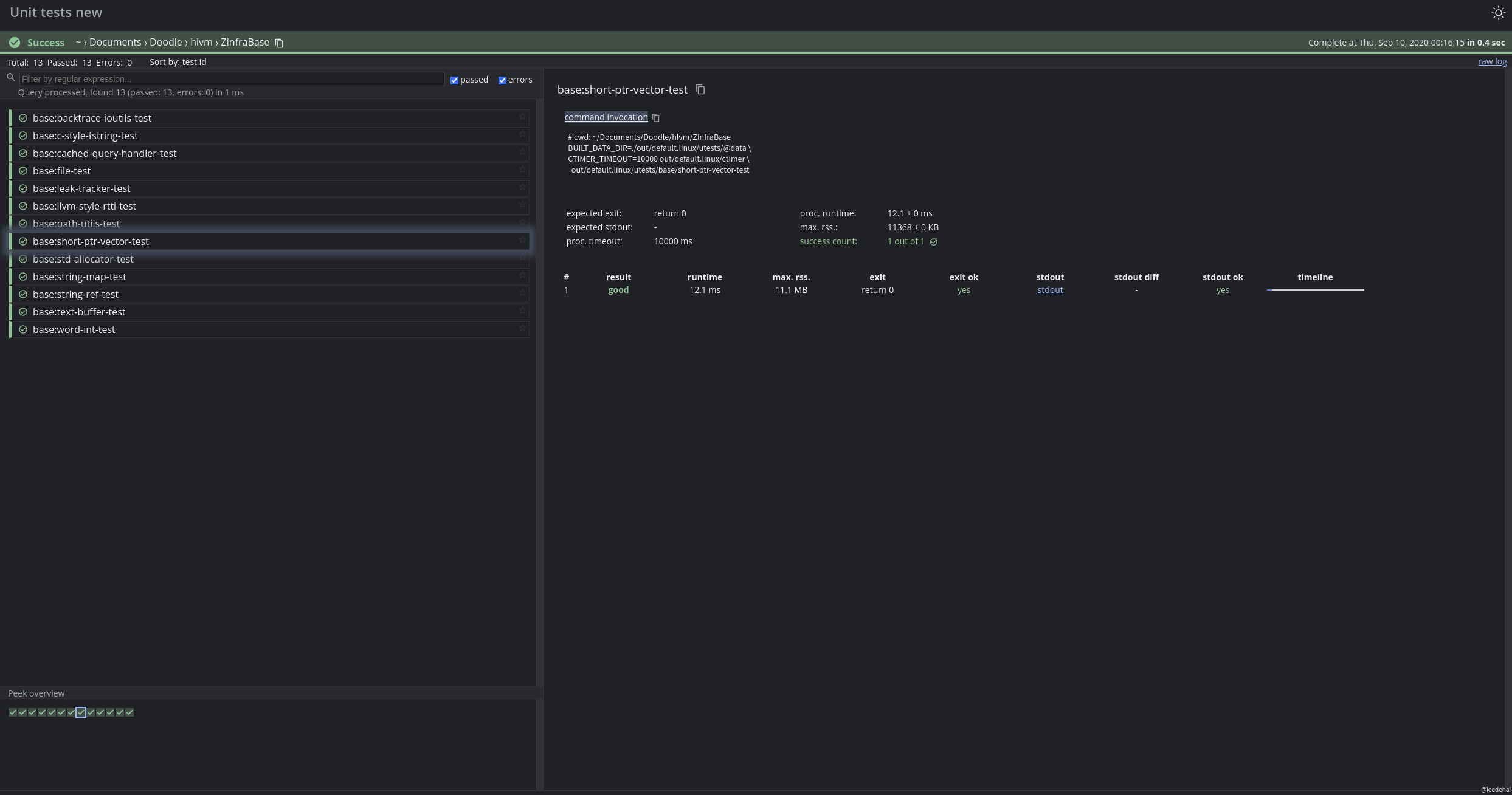Click the pass icon of base:file-test

23,171
